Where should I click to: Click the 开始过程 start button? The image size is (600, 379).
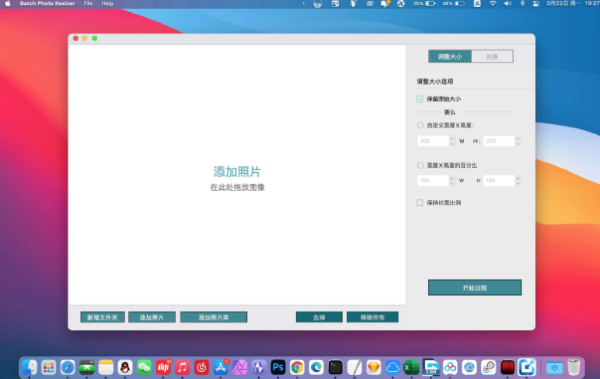474,288
